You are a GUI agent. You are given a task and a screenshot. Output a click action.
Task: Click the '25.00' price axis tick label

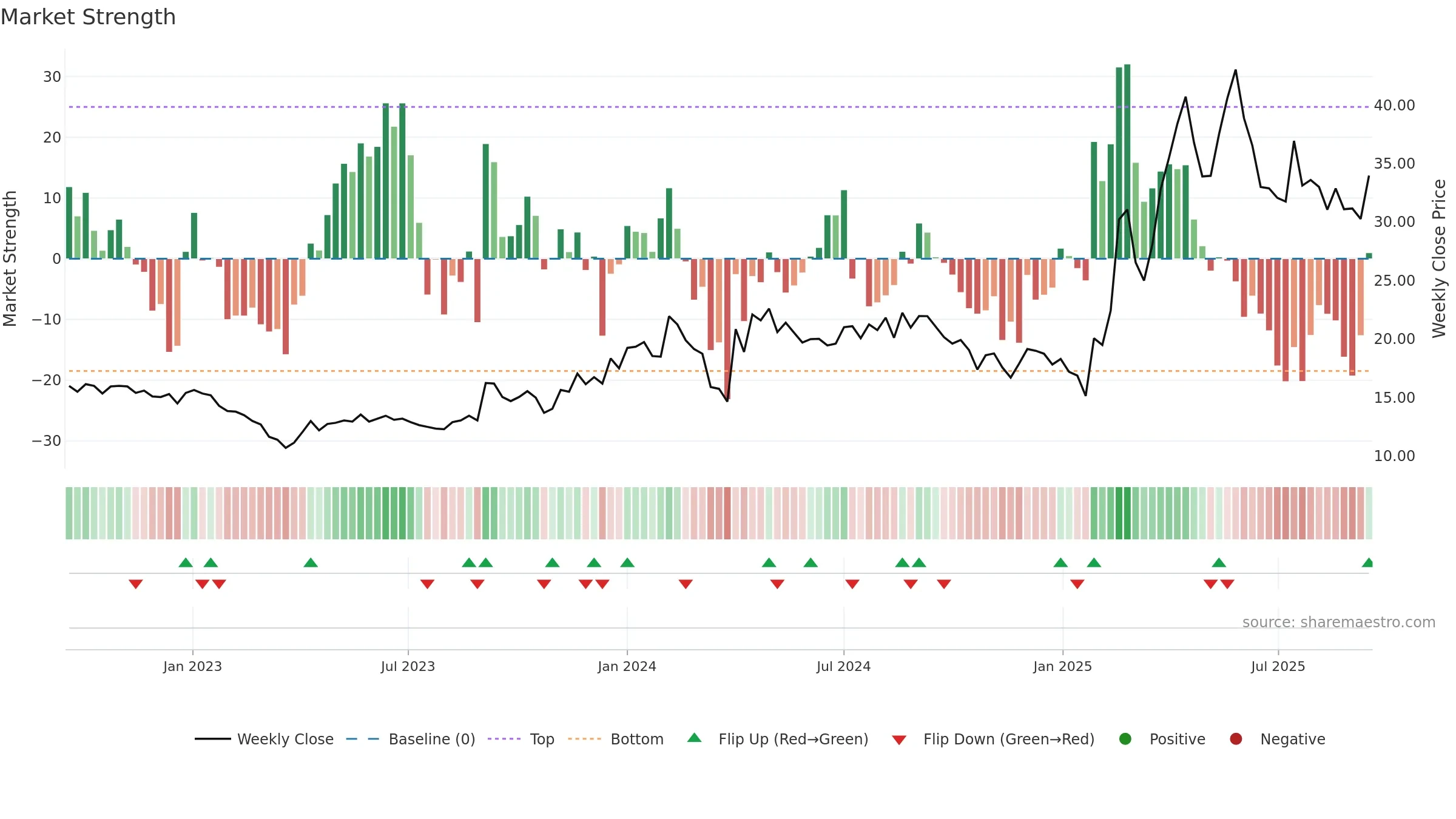click(1394, 281)
